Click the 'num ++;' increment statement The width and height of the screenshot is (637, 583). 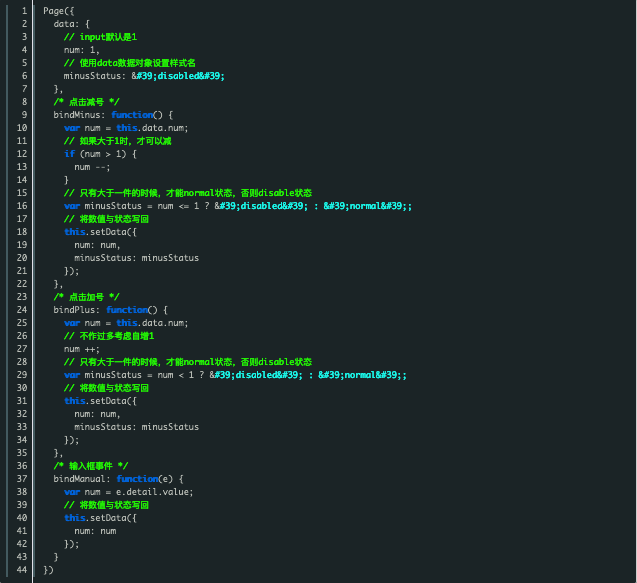click(x=82, y=349)
